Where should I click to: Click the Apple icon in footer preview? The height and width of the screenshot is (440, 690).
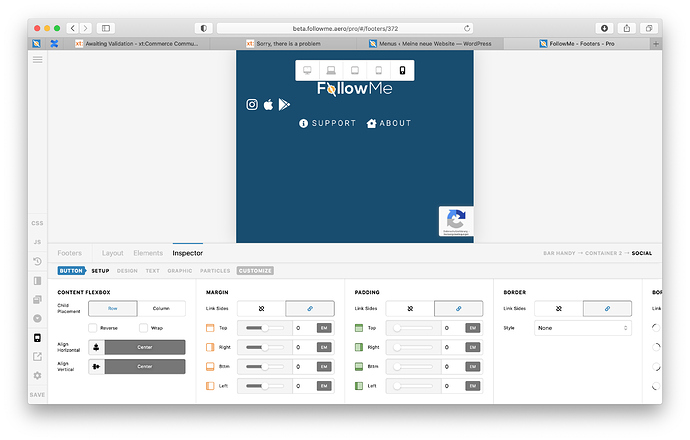click(268, 105)
